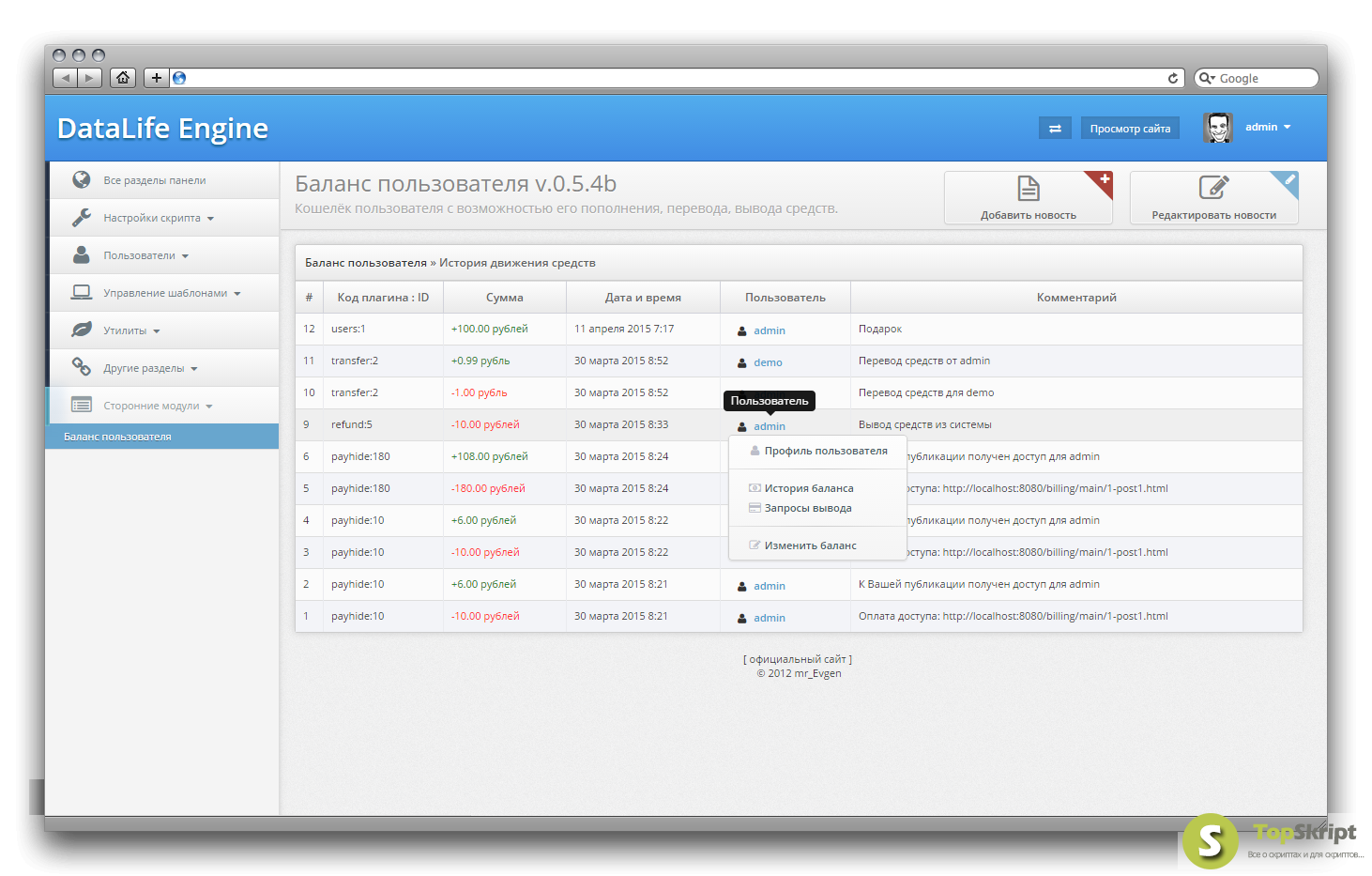Screen dimensions: 1372x876
Task: Click admin link in the Подарок row
Action: click(x=770, y=330)
